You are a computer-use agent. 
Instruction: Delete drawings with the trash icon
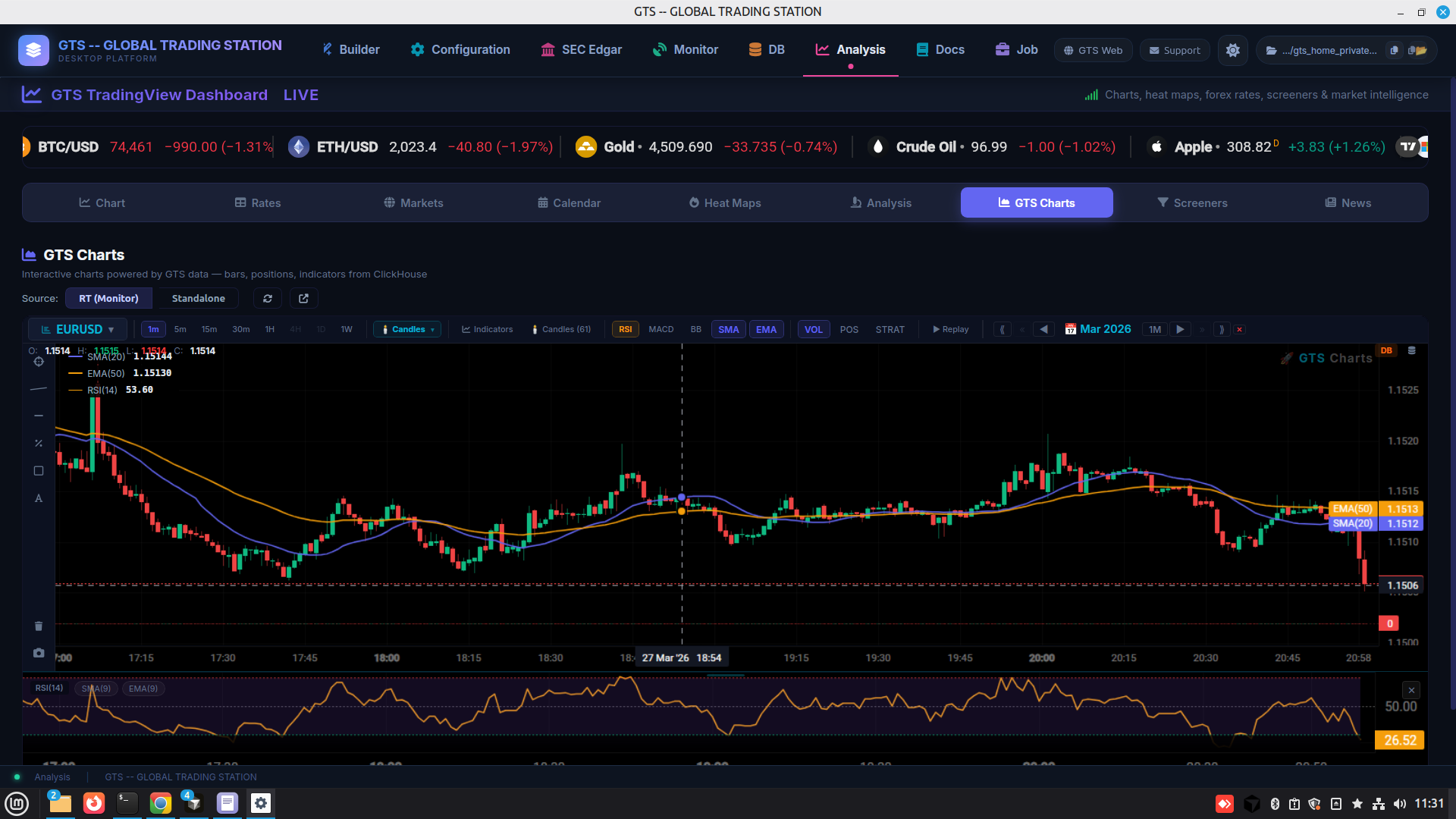pyautogui.click(x=39, y=626)
